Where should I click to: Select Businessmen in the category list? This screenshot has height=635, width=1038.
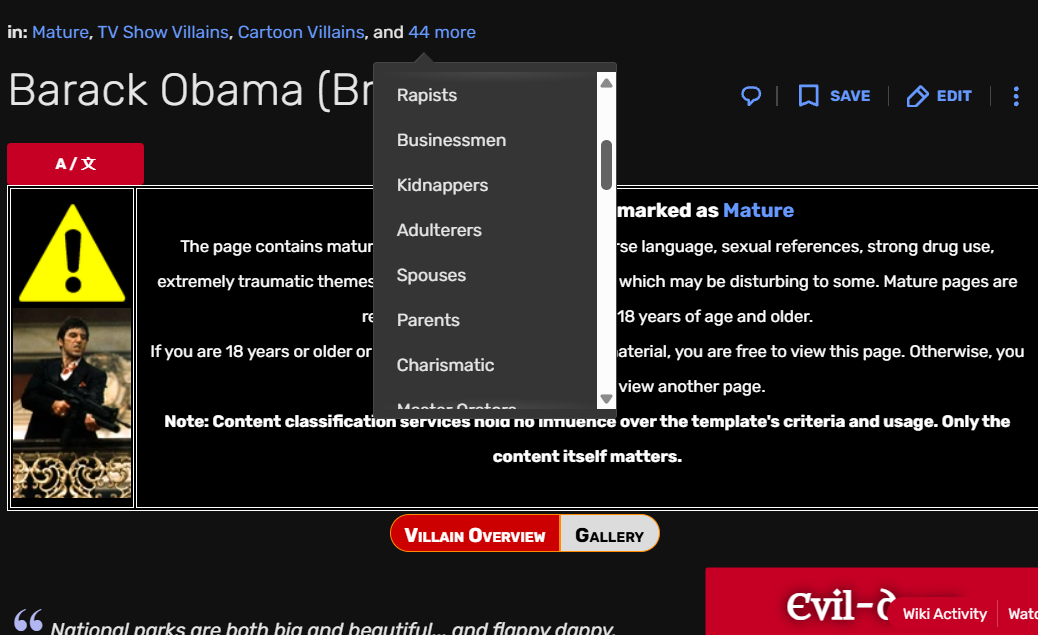[451, 140]
